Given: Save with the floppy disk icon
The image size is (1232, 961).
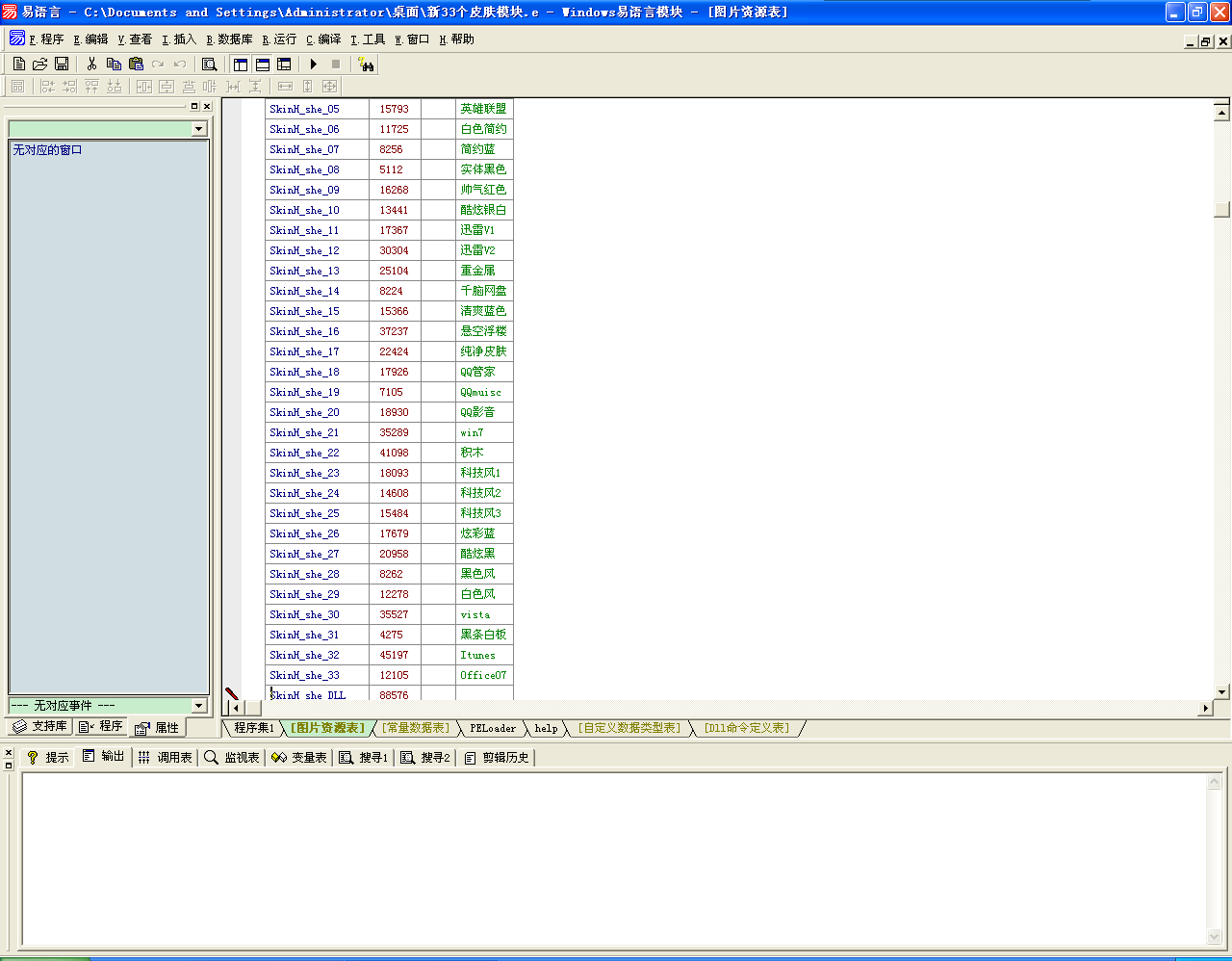Looking at the screenshot, I should point(62,64).
